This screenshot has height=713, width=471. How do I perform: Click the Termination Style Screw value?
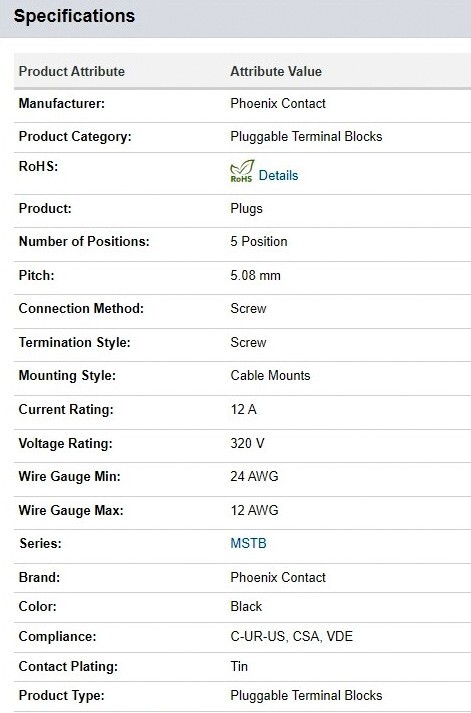[x=248, y=342]
